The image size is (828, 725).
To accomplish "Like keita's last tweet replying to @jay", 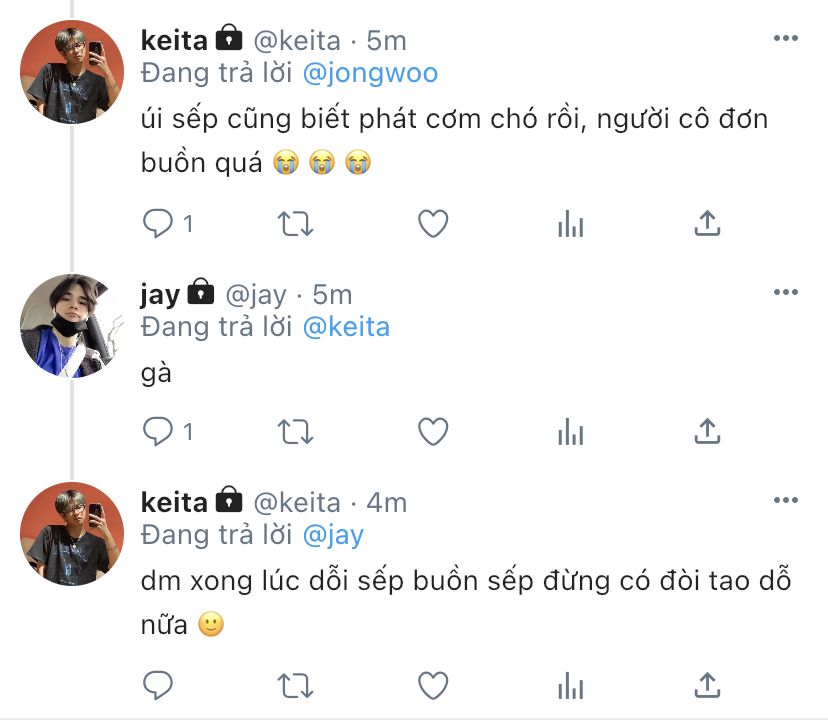I will (x=433, y=685).
